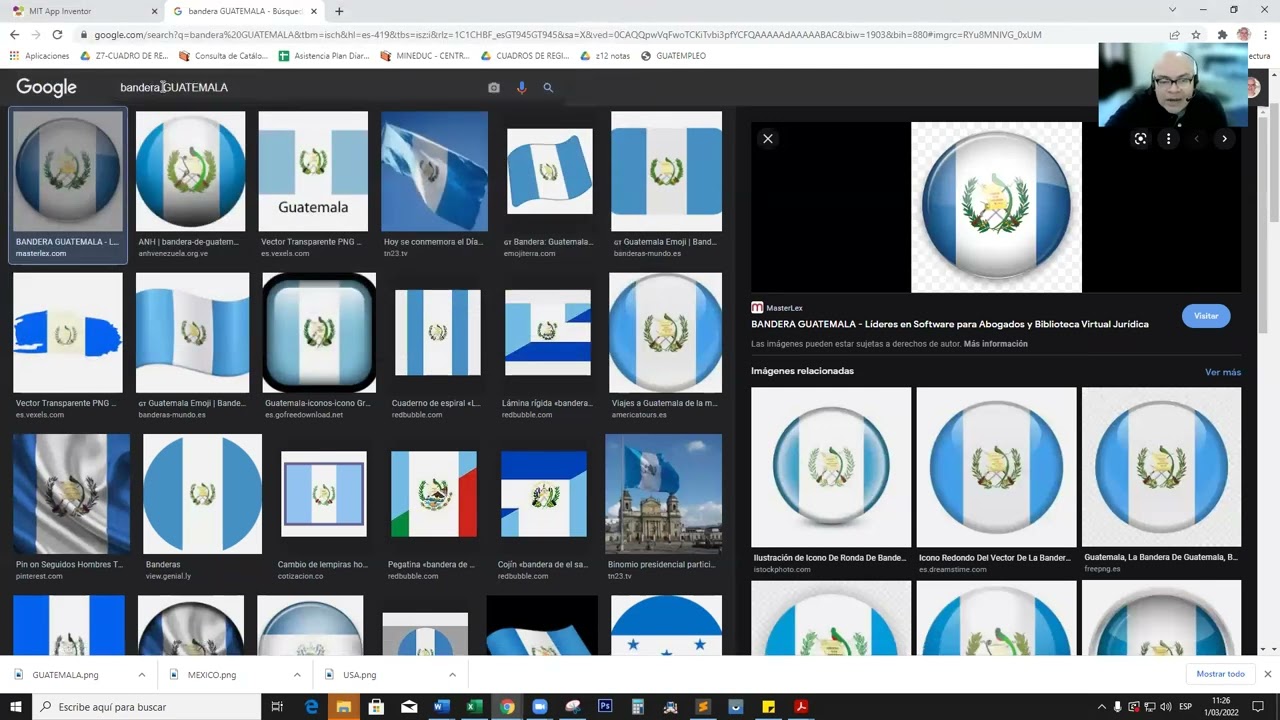Go back with the browser back arrow
The width and height of the screenshot is (1280, 720).
point(14,34)
